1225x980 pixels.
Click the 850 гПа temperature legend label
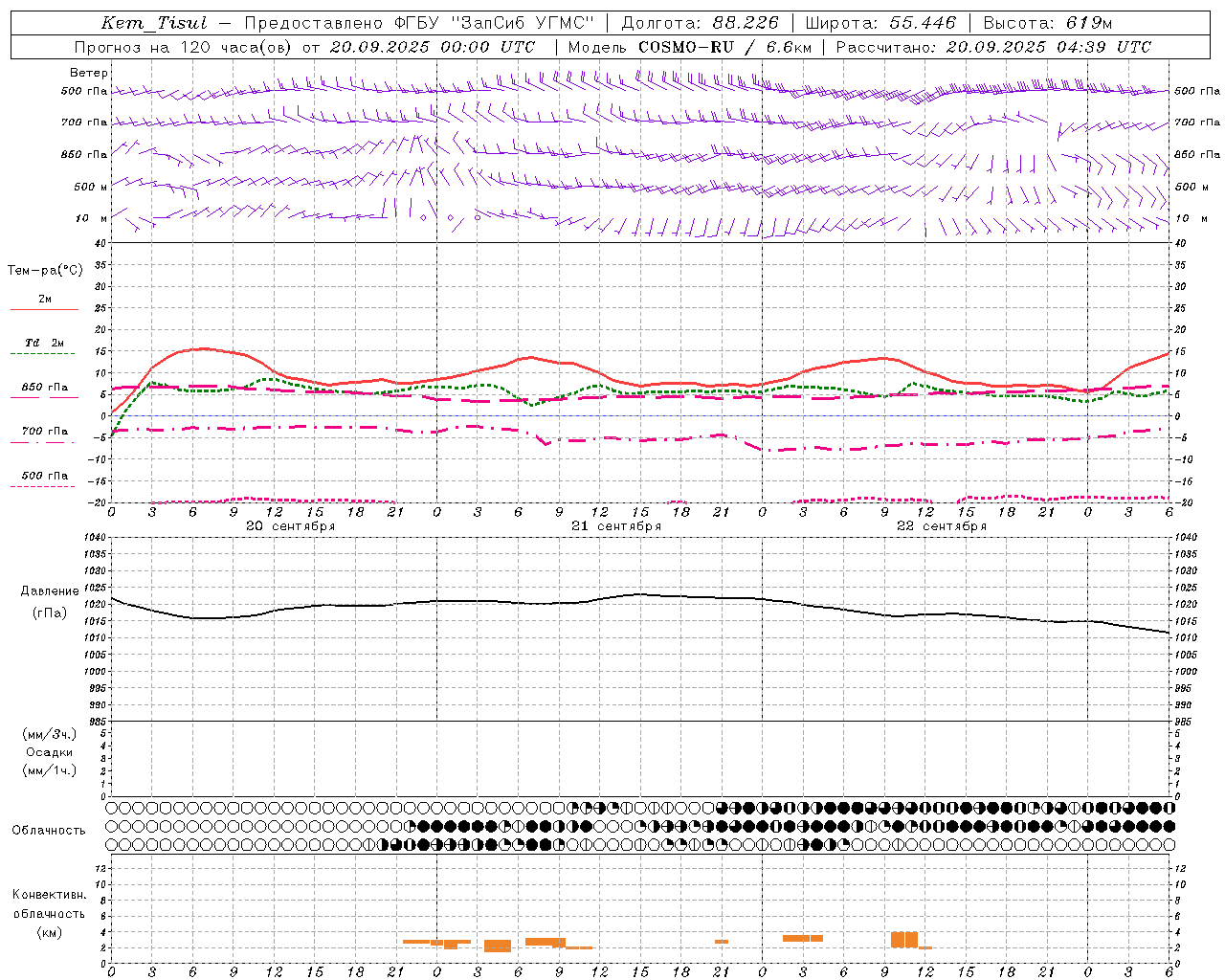[45, 388]
